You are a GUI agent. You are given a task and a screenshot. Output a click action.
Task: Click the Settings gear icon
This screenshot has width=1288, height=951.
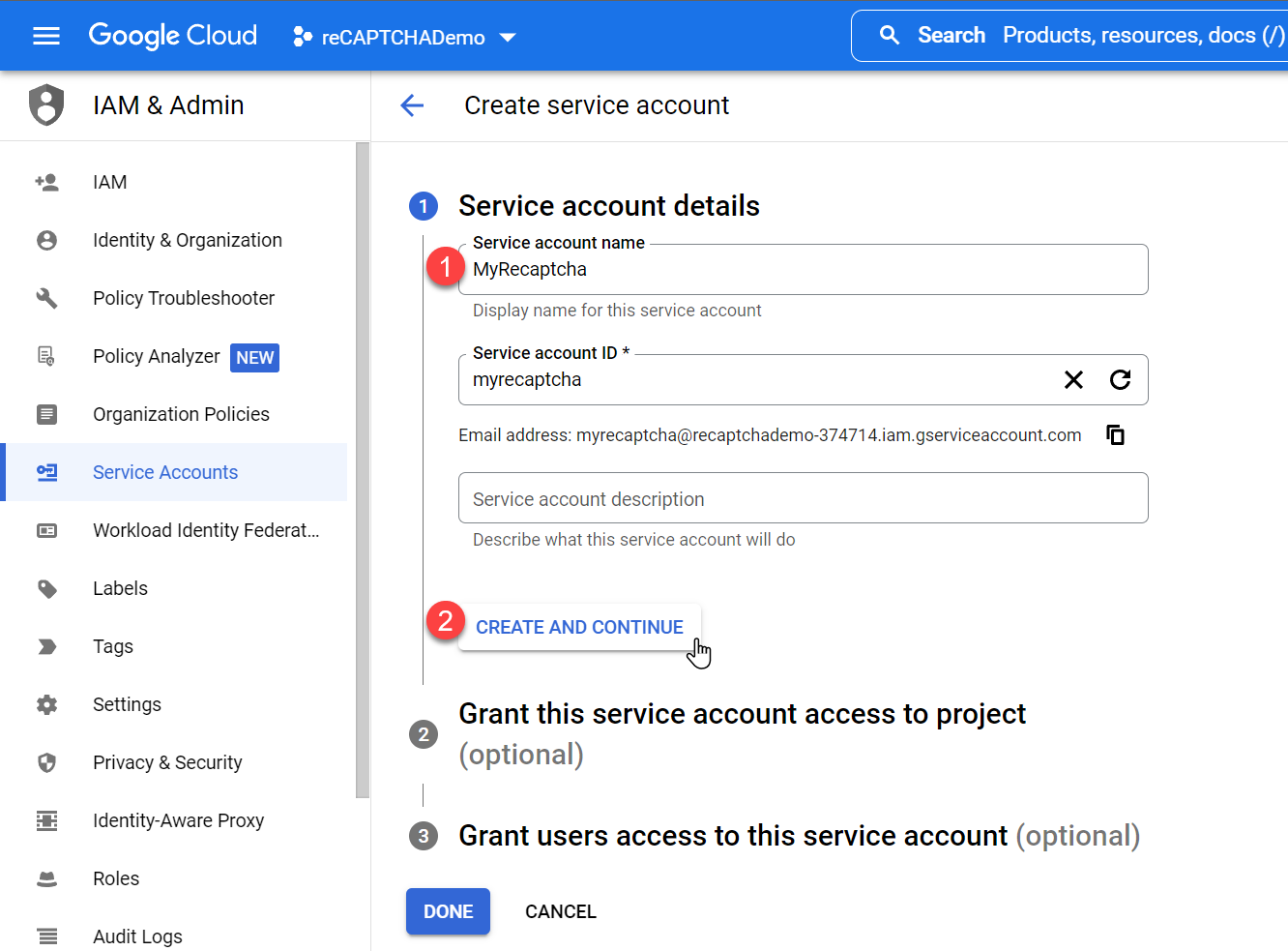[46, 704]
